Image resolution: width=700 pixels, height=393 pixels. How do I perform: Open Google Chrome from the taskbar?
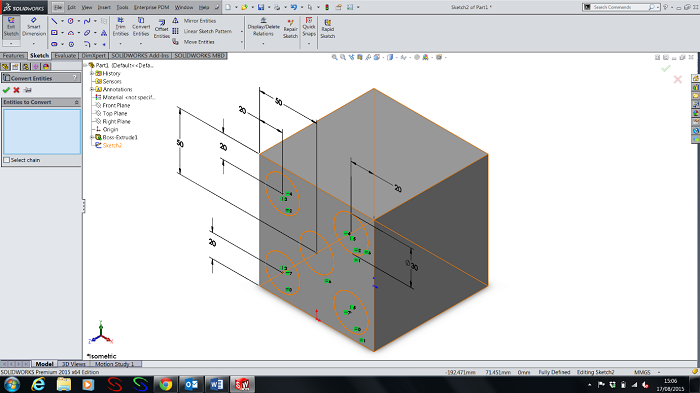pos(166,384)
